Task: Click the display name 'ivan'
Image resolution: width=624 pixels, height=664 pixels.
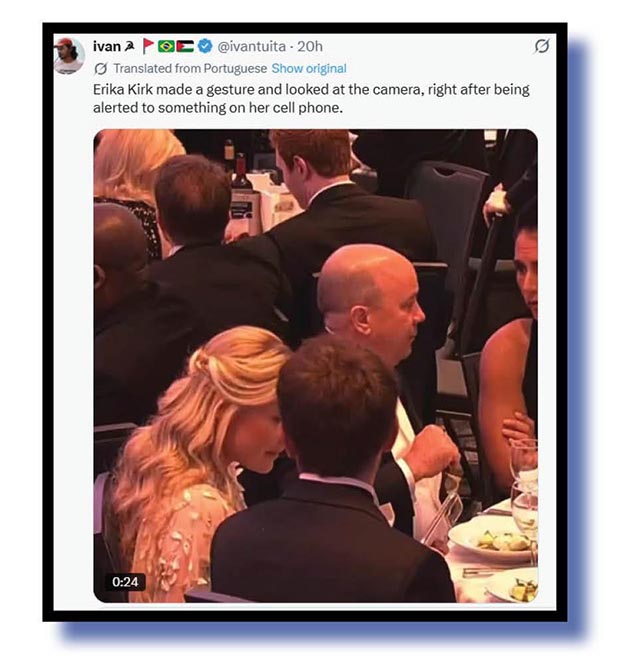Action: (107, 46)
